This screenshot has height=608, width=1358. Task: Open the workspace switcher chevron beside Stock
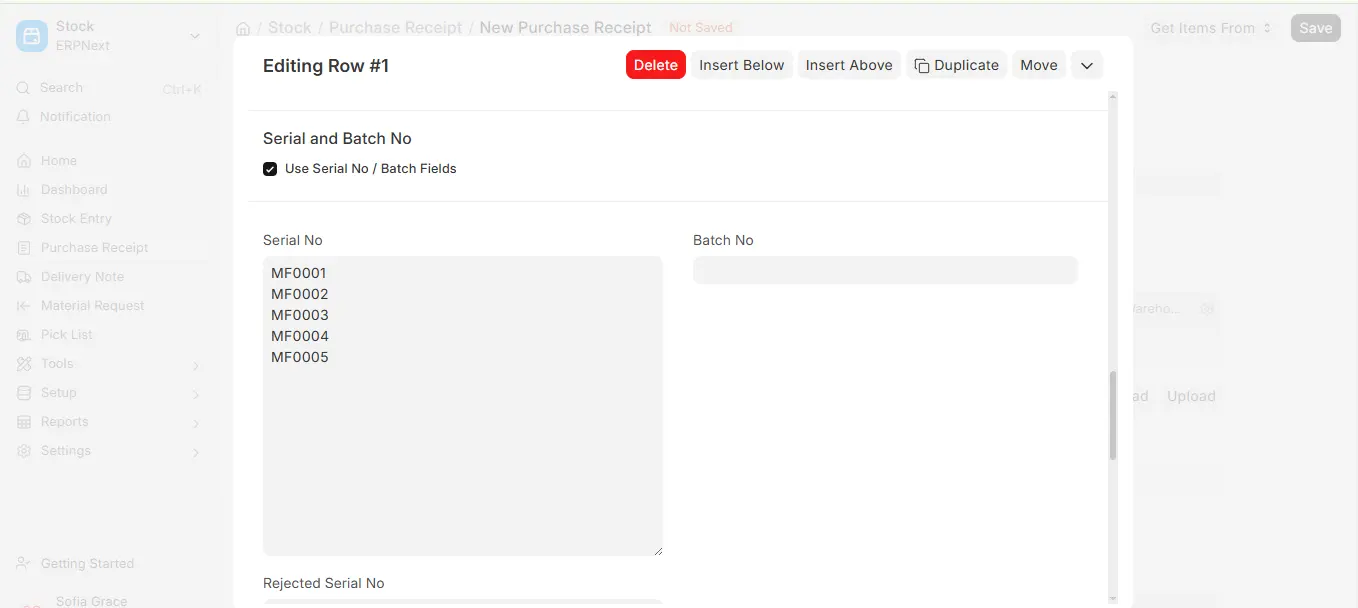pos(195,36)
